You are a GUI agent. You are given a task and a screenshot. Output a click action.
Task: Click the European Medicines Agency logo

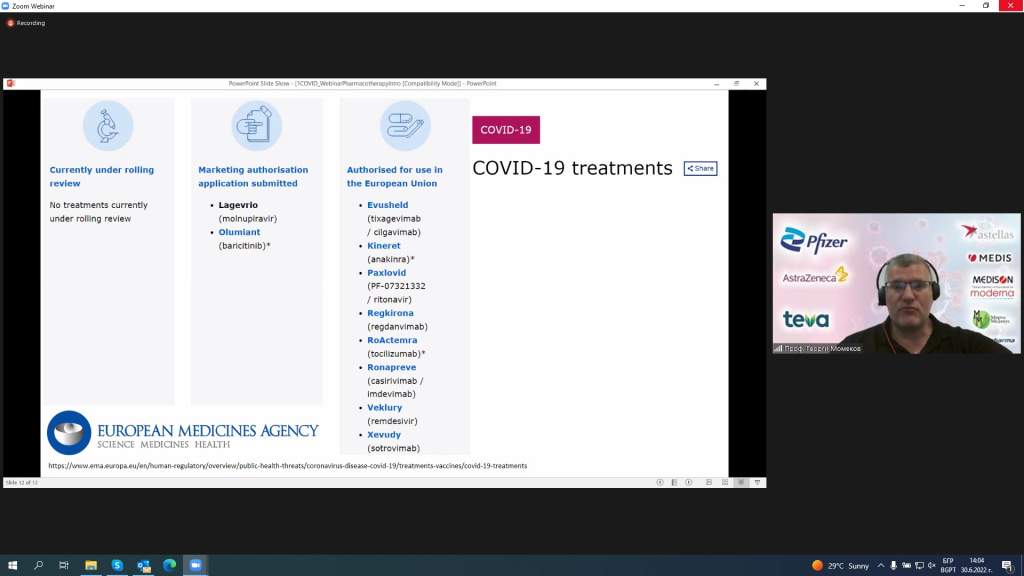click(183, 433)
